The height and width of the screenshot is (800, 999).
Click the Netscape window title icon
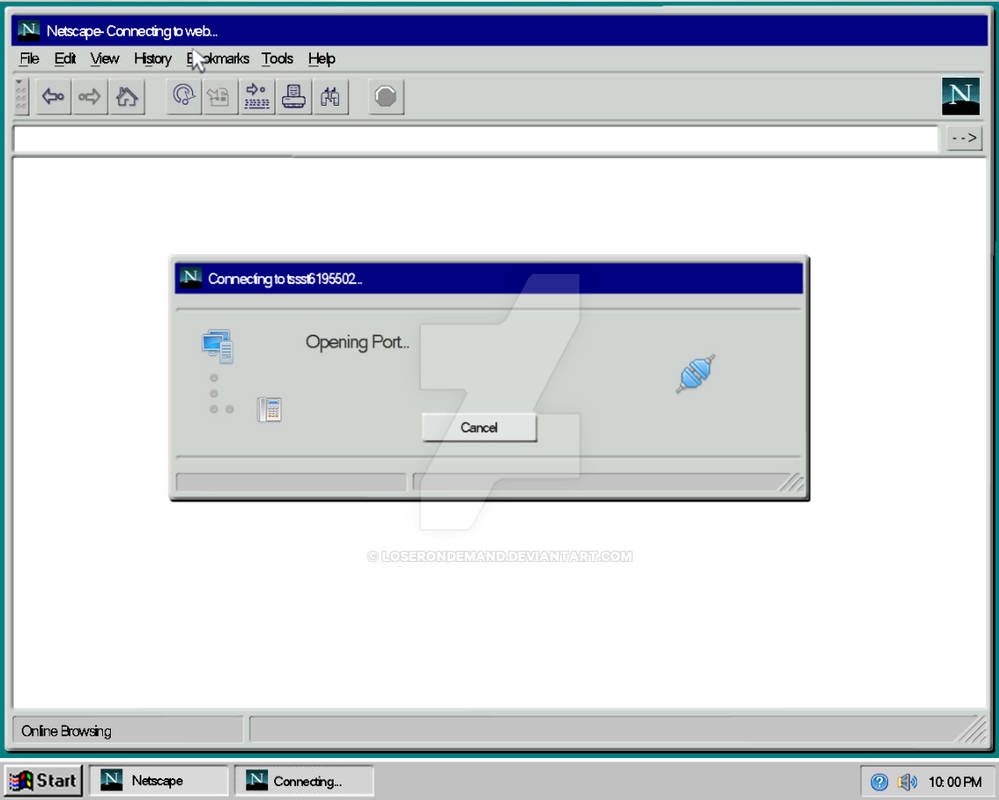29,31
